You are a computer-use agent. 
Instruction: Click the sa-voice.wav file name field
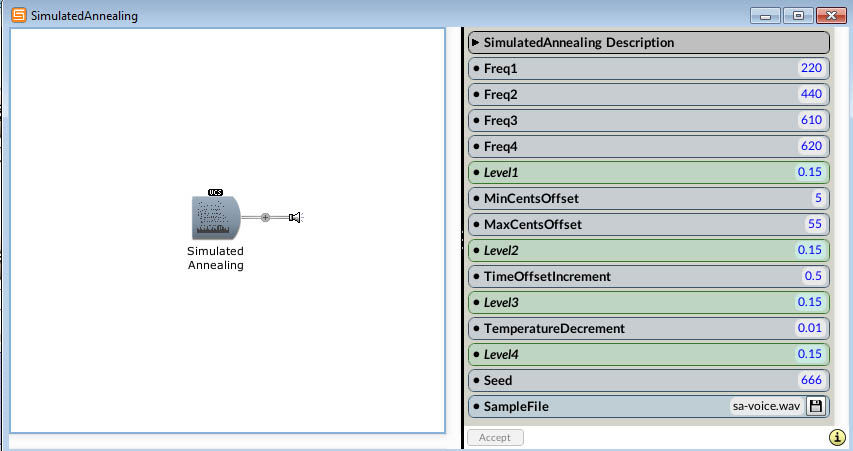pyautogui.click(x=766, y=406)
